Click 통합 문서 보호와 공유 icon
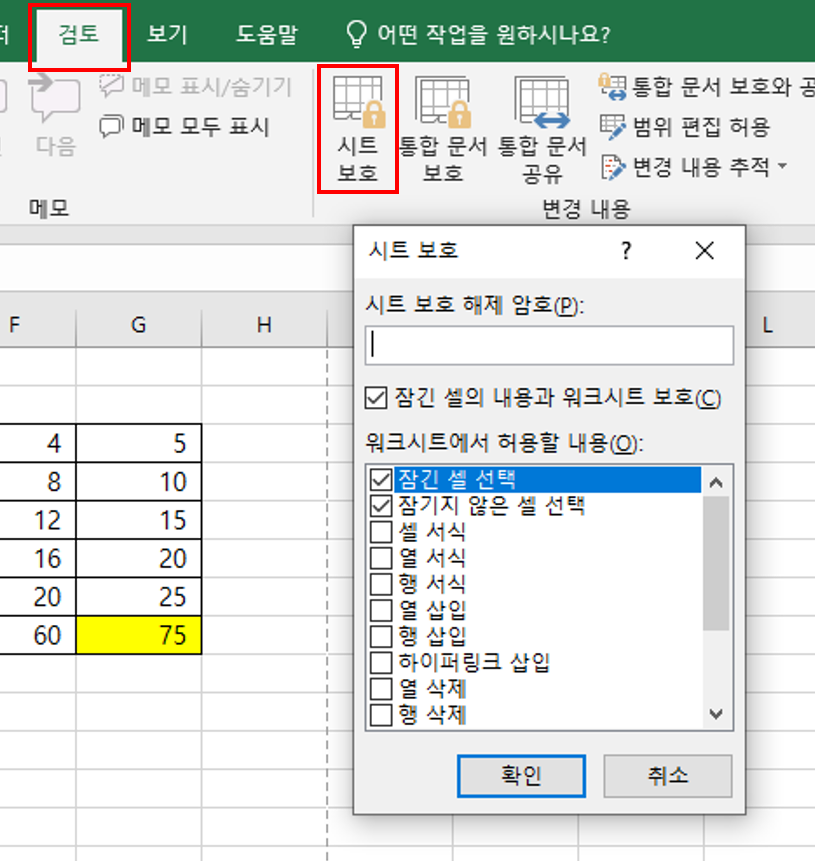Screen dimensions: 815x861 [x=612, y=87]
